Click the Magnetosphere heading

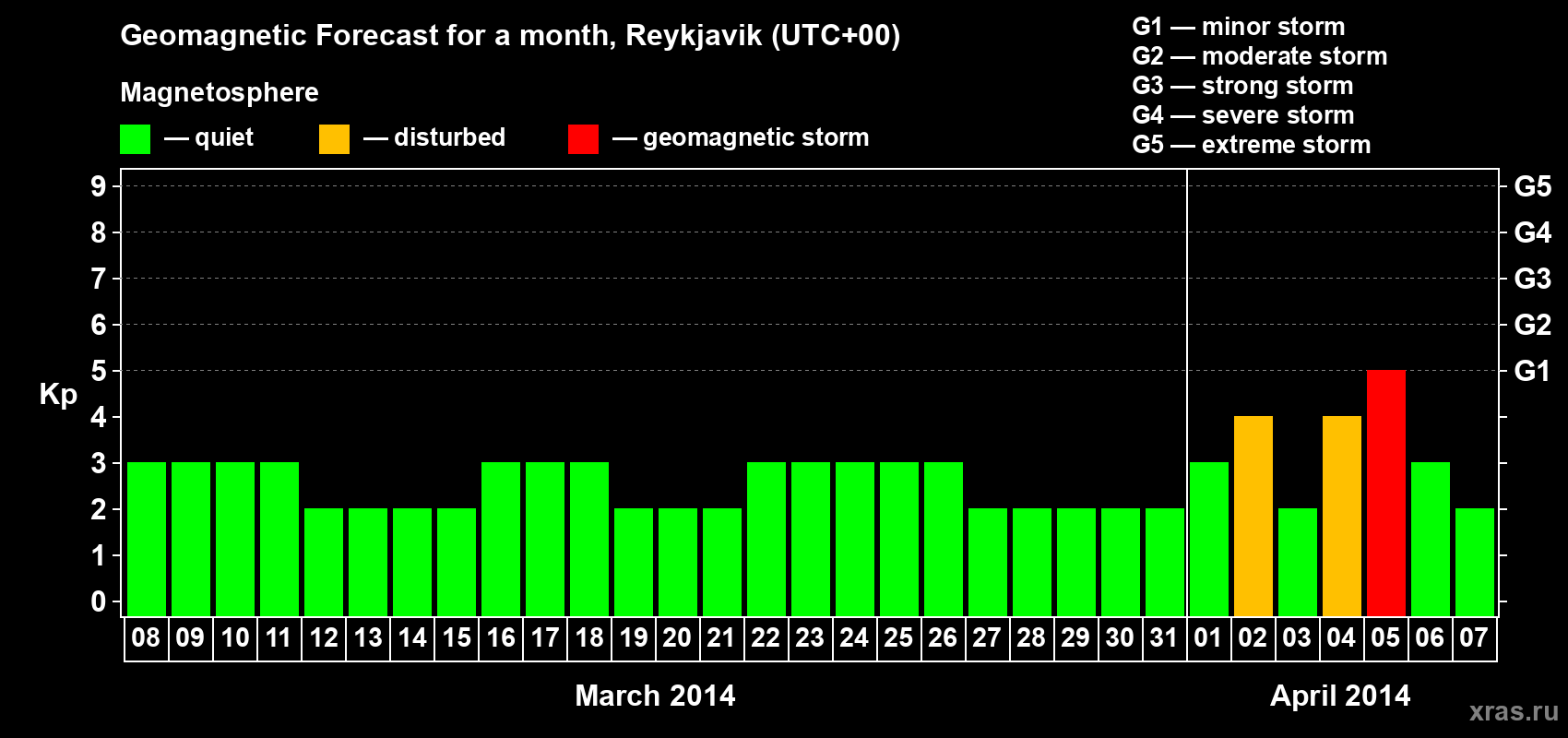point(220,92)
